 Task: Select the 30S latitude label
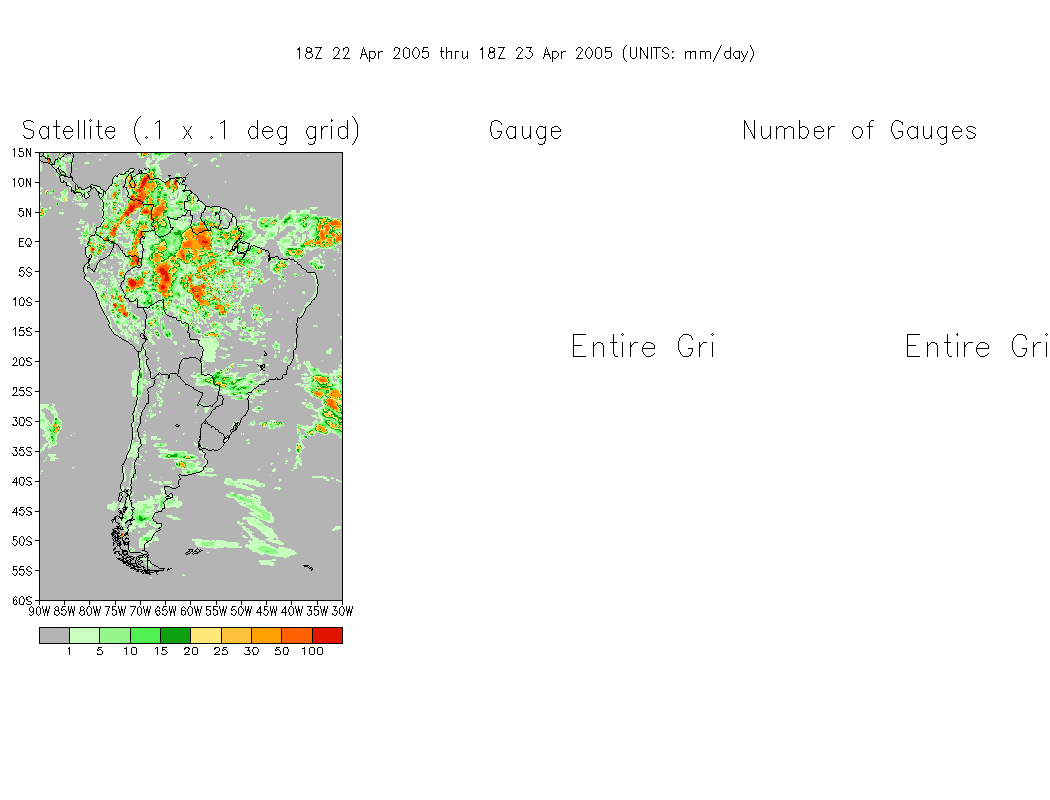(x=21, y=421)
